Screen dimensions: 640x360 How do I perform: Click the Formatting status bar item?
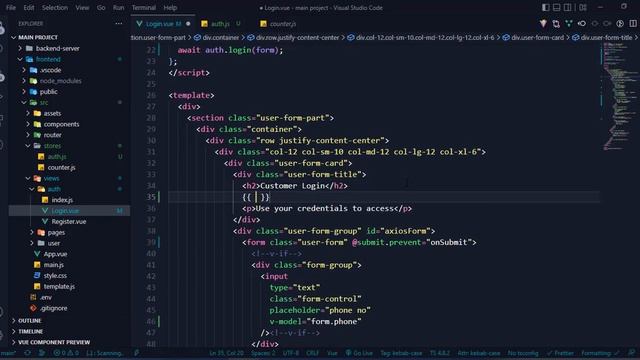pyautogui.click(x=600, y=353)
